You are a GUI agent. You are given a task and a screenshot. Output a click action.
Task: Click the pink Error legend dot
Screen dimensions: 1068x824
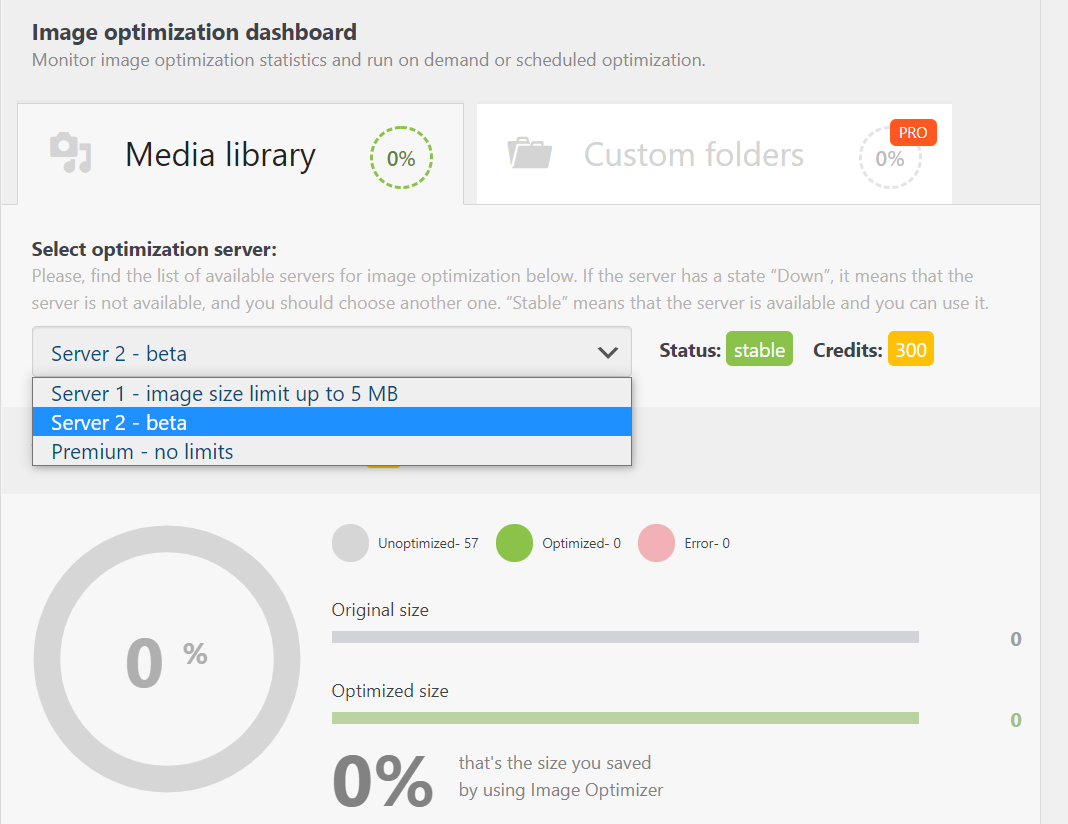(x=656, y=543)
